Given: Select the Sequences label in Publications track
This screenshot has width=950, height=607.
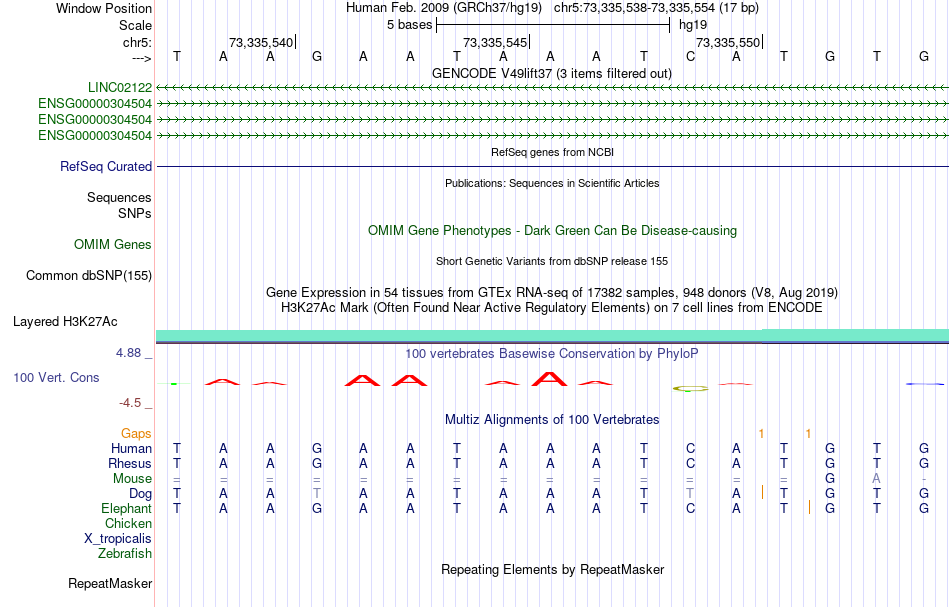Looking at the screenshot, I should (119, 197).
